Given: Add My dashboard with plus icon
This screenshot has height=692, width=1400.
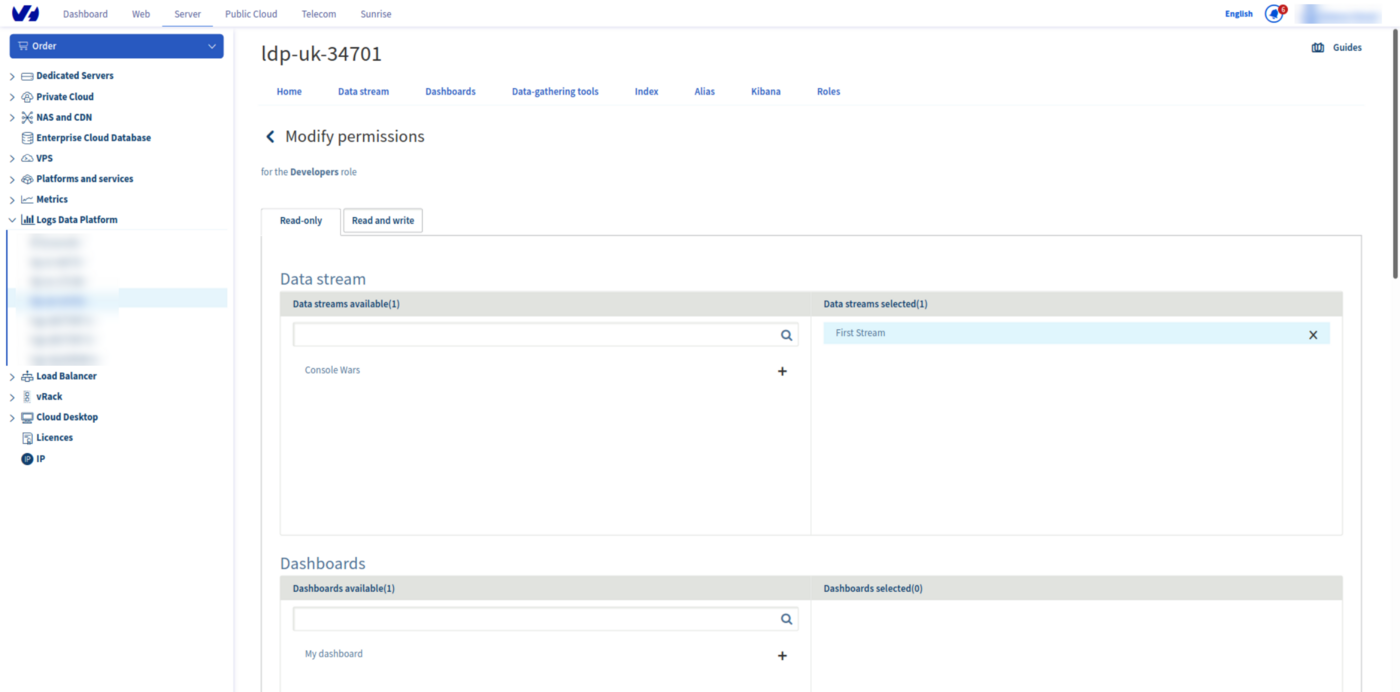Looking at the screenshot, I should tap(782, 656).
